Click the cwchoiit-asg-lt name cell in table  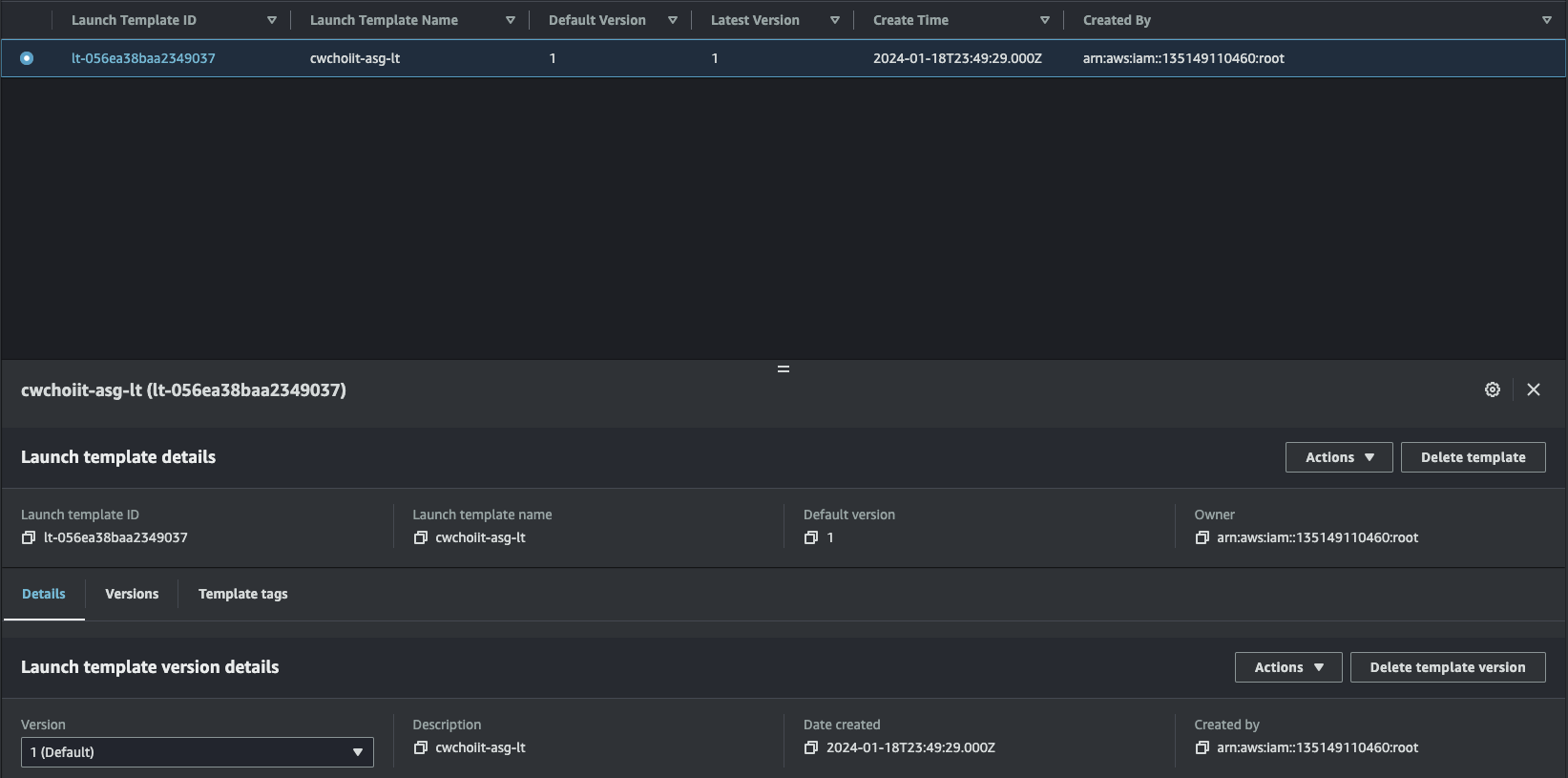355,58
